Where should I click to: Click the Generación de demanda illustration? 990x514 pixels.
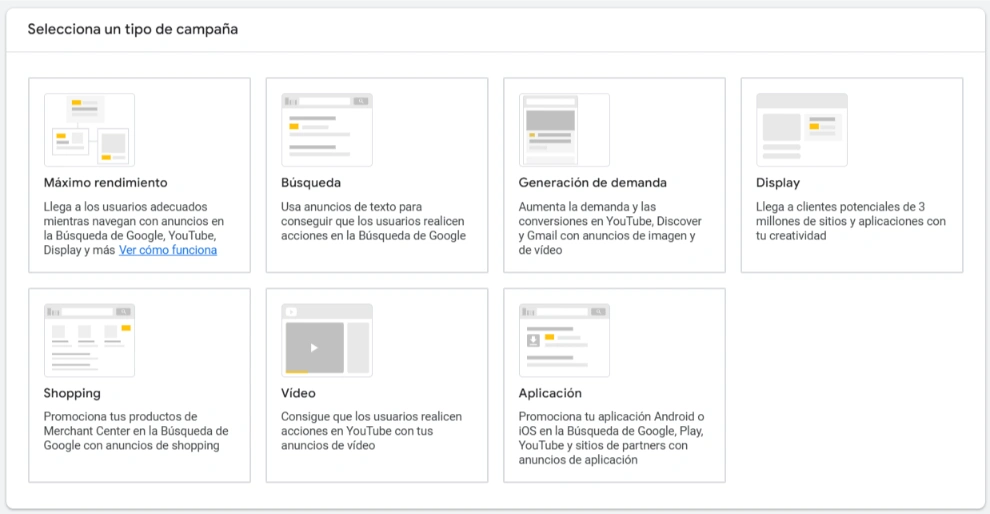(564, 130)
